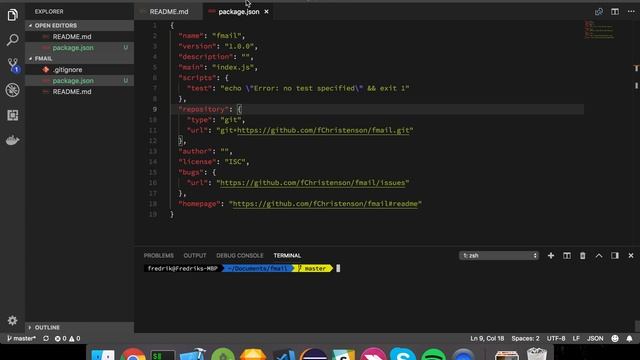Open Google Chrome from the dock
Screen dimensions: 640x360
click(x=133, y=355)
